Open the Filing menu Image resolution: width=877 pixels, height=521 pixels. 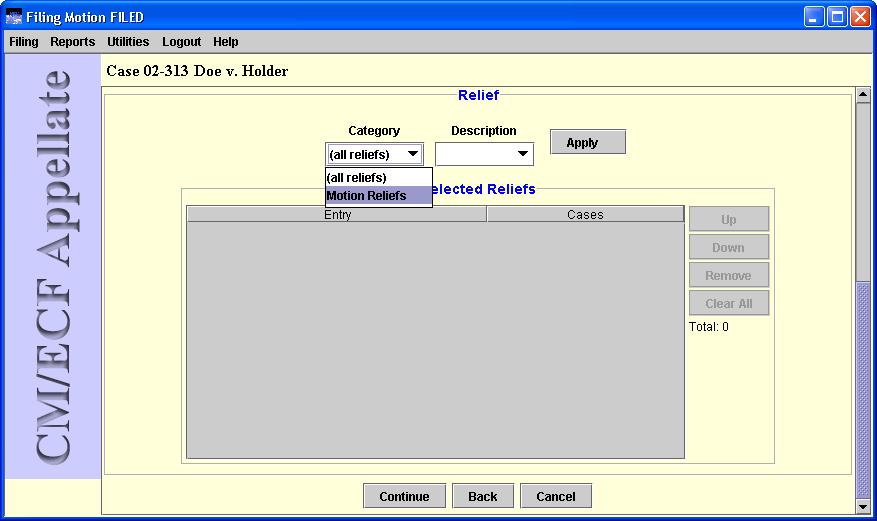click(23, 42)
